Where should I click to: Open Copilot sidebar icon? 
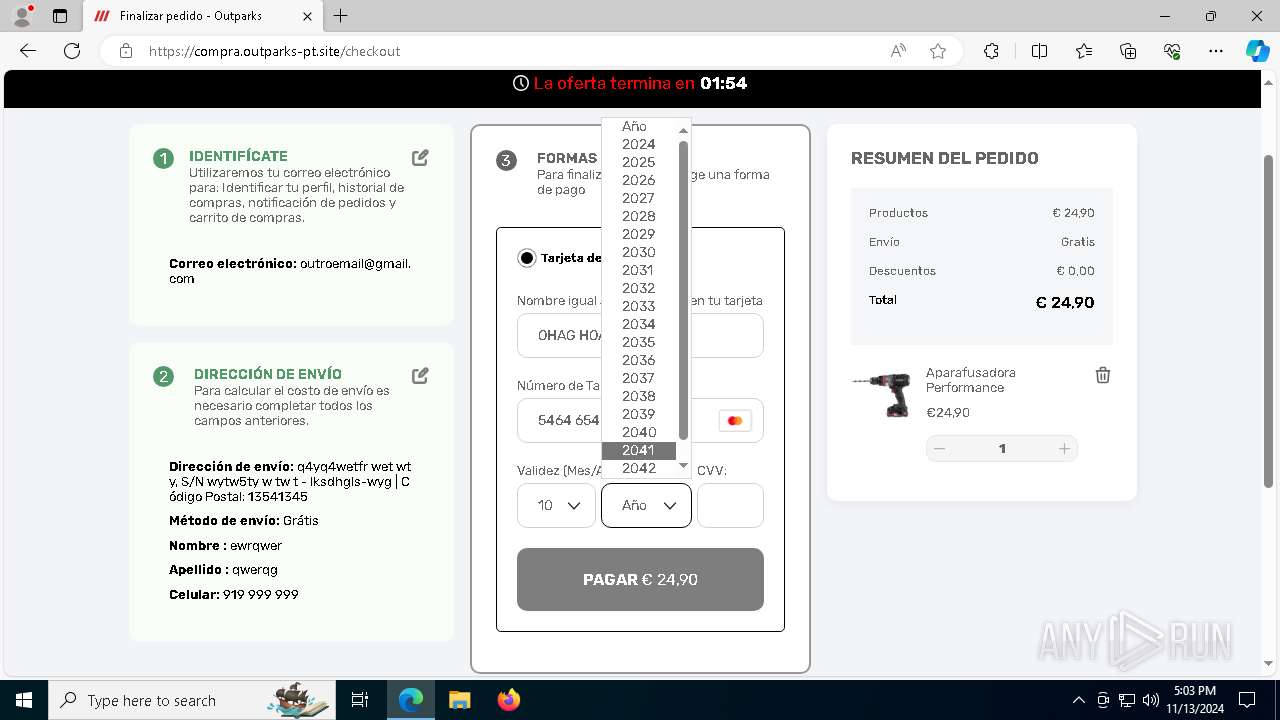(x=1257, y=51)
